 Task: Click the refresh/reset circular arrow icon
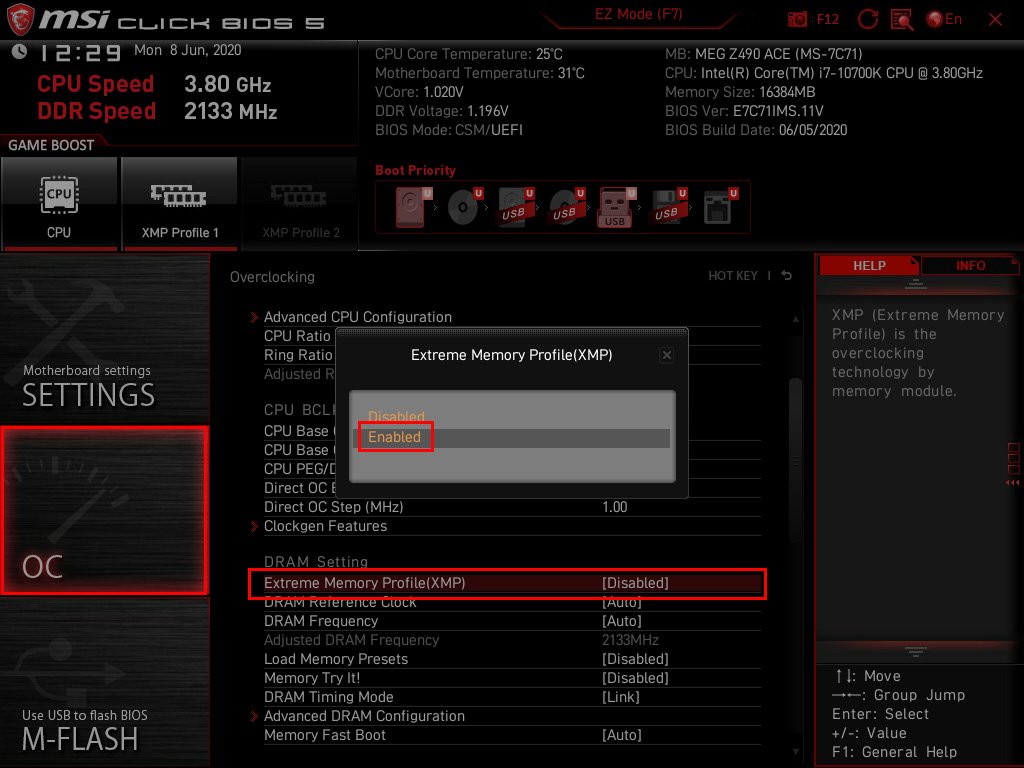[x=867, y=19]
